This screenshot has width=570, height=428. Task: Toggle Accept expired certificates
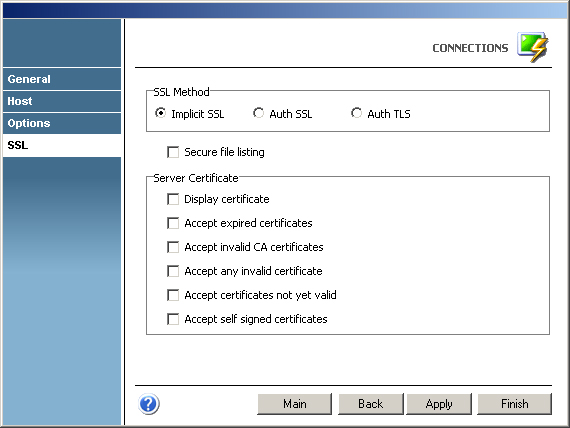pyautogui.click(x=173, y=223)
